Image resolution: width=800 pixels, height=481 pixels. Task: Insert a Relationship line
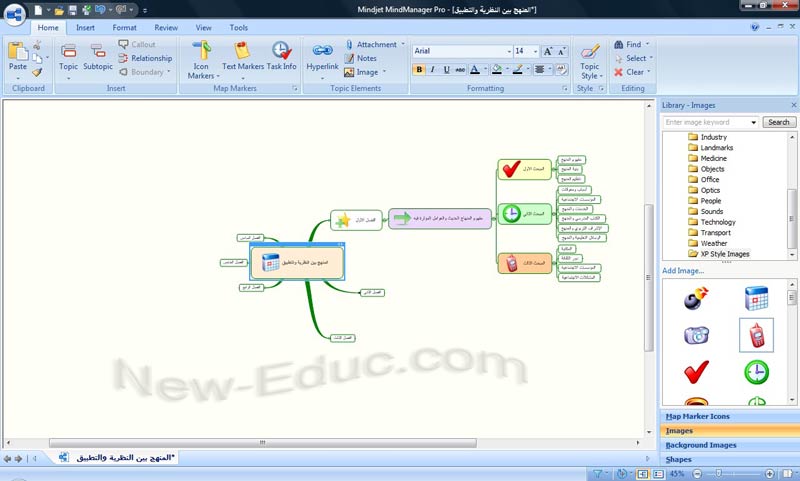tap(145, 58)
